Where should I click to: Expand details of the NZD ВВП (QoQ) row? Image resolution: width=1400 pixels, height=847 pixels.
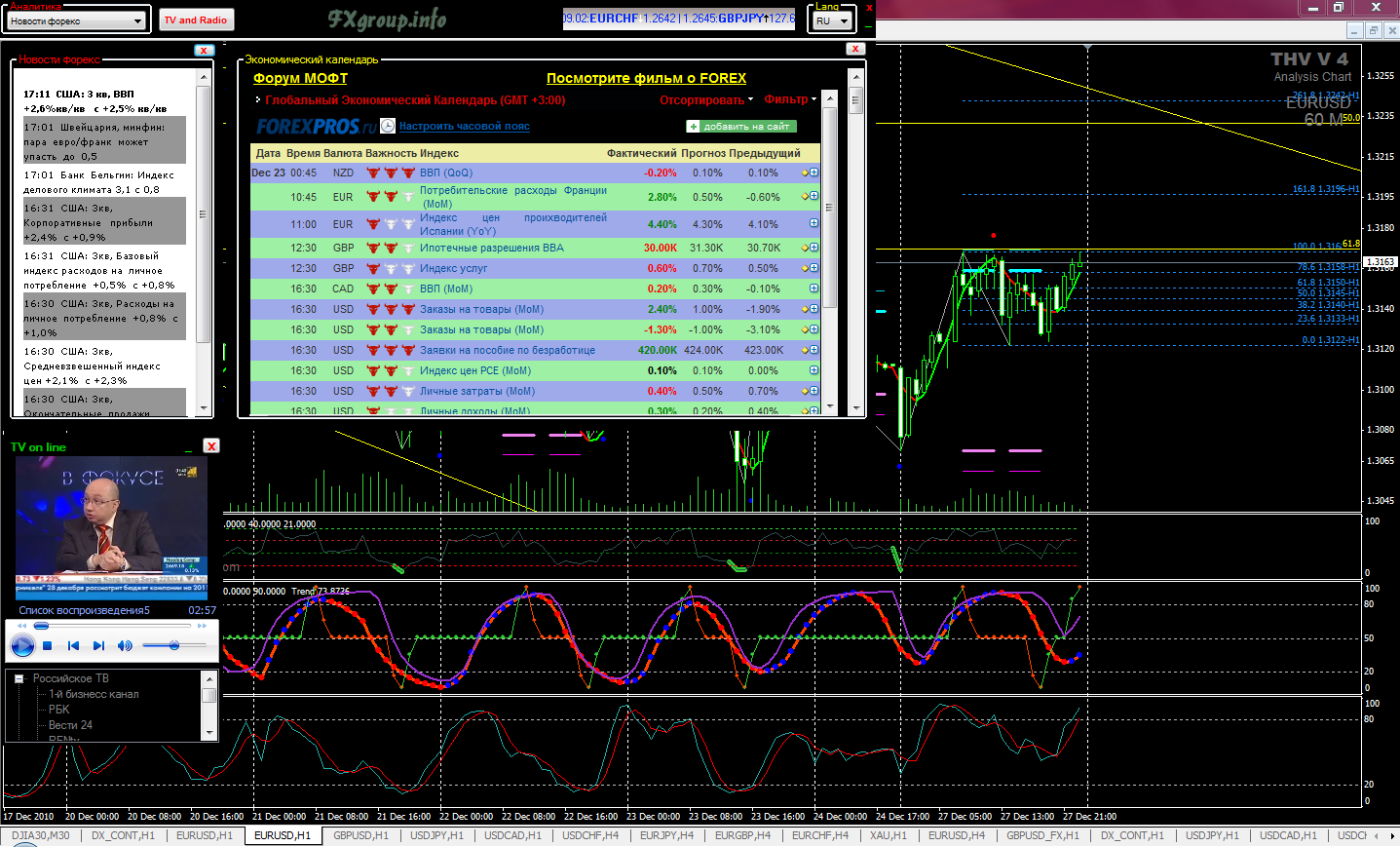814,173
